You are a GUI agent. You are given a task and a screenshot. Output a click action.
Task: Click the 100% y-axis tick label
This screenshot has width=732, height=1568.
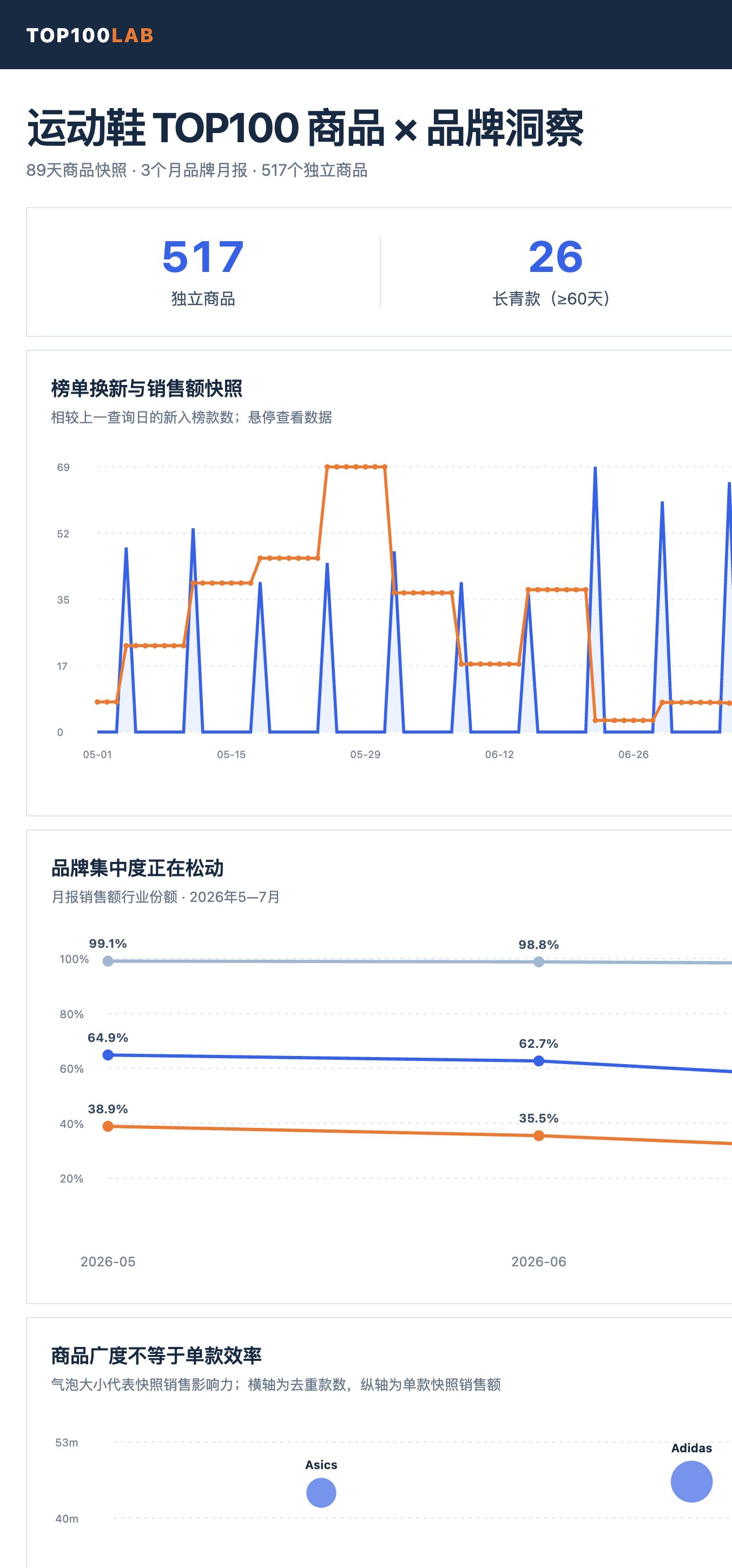[x=74, y=959]
